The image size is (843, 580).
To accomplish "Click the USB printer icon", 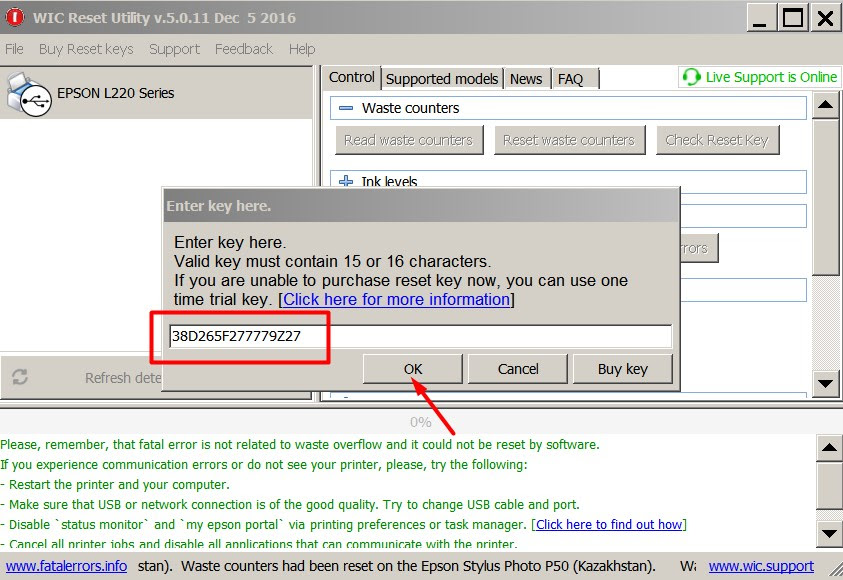I will [x=29, y=95].
